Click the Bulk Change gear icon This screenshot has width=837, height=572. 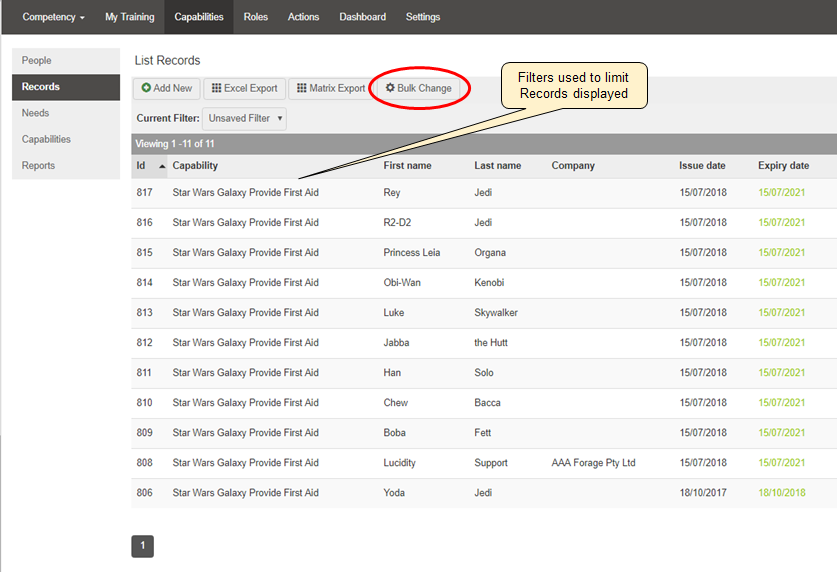(x=390, y=89)
